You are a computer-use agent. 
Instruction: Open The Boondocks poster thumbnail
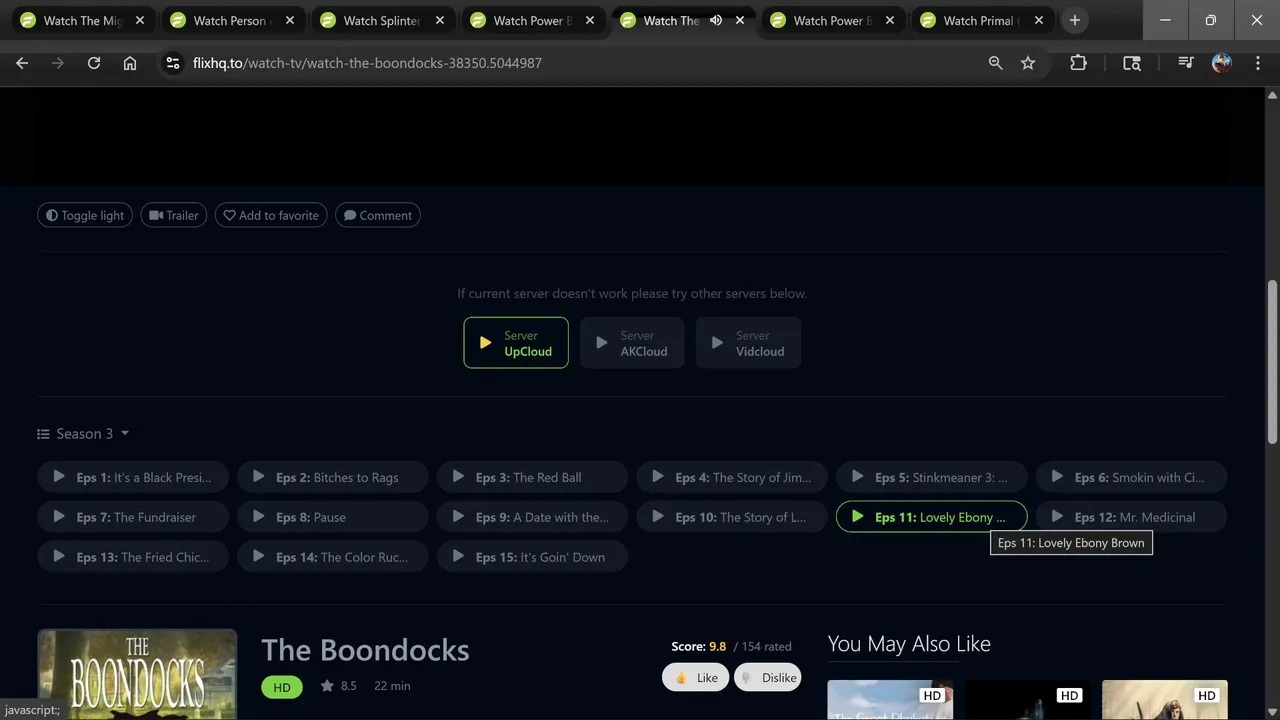pyautogui.click(x=137, y=674)
